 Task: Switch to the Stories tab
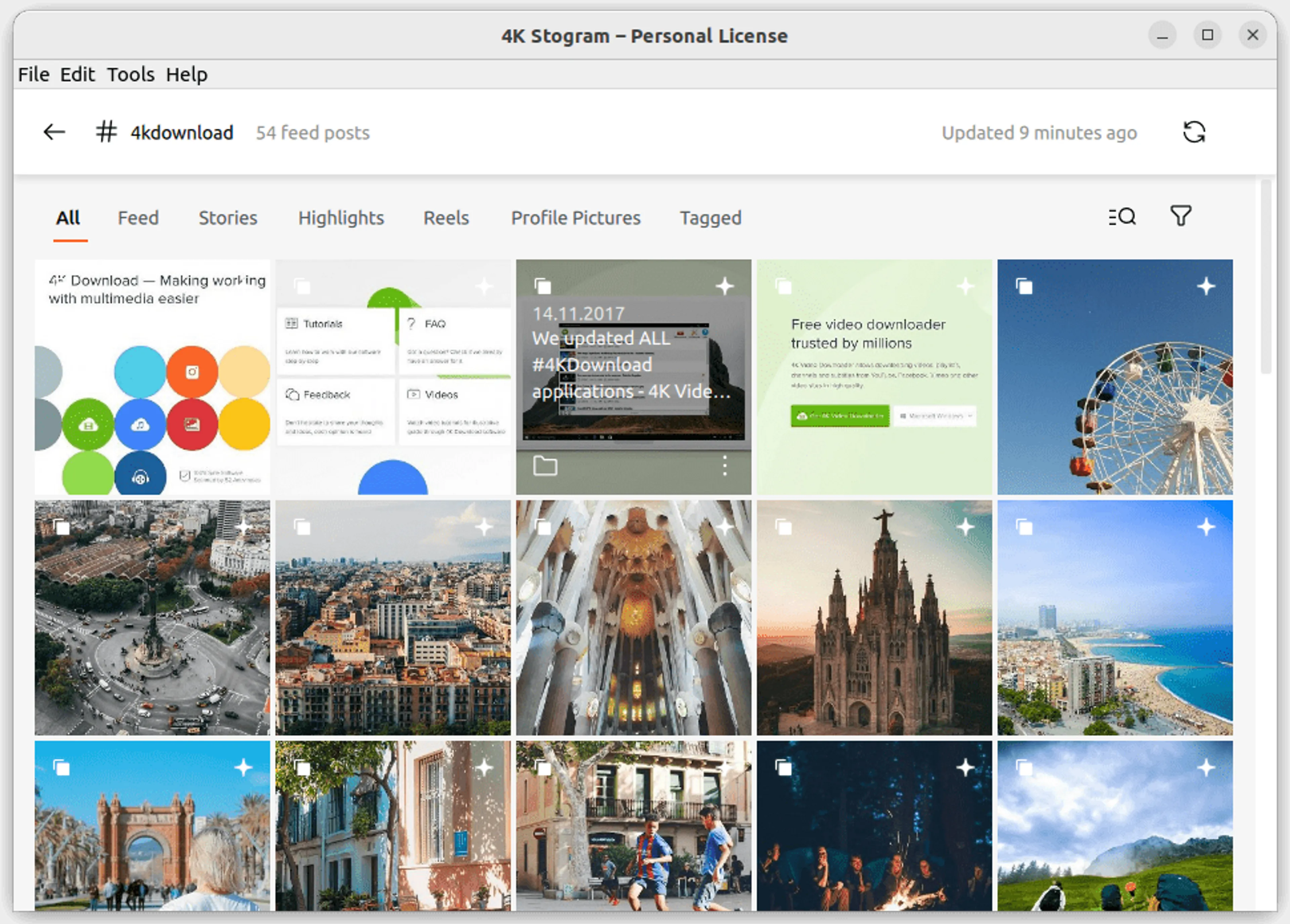pos(227,218)
